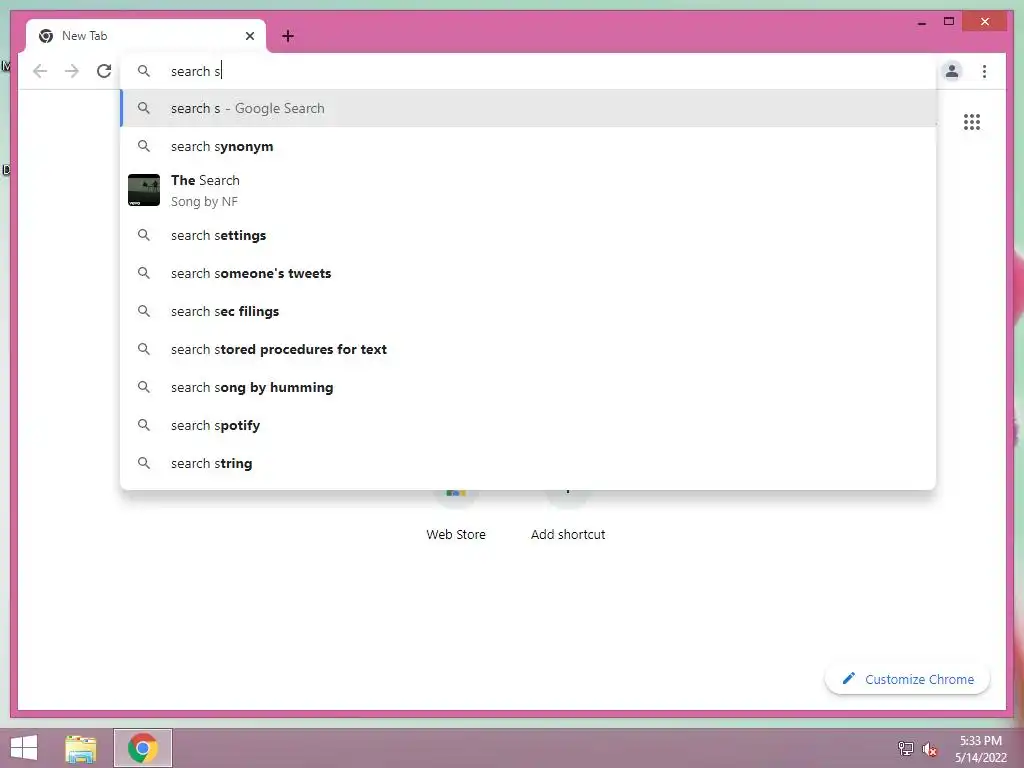This screenshot has height=768, width=1024.
Task: Click the browser back arrow
Action: (40, 71)
